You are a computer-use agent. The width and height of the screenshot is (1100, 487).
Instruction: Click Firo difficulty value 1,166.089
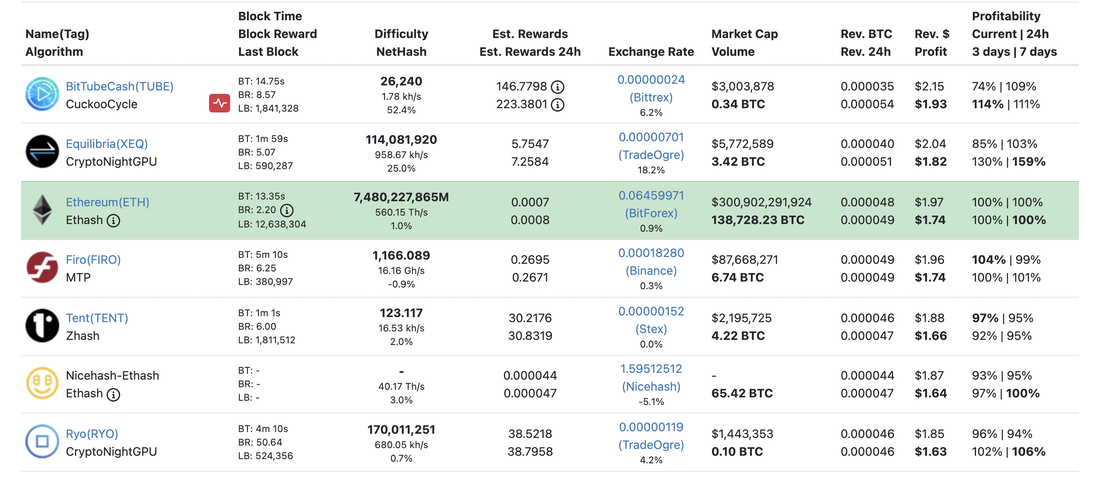point(401,255)
